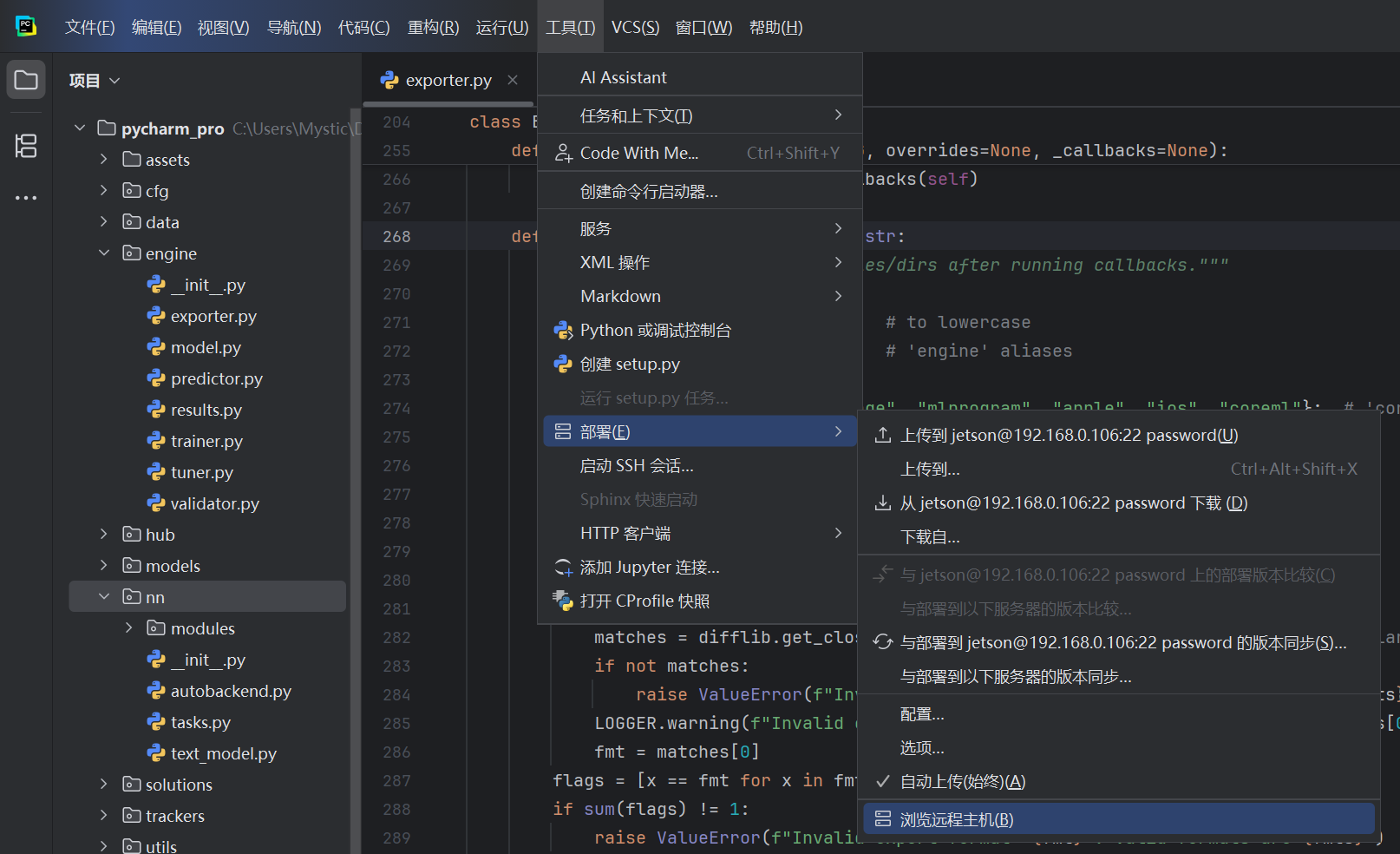The height and width of the screenshot is (854, 1400).
Task: Click the PyCharm logo icon
Action: (26, 26)
